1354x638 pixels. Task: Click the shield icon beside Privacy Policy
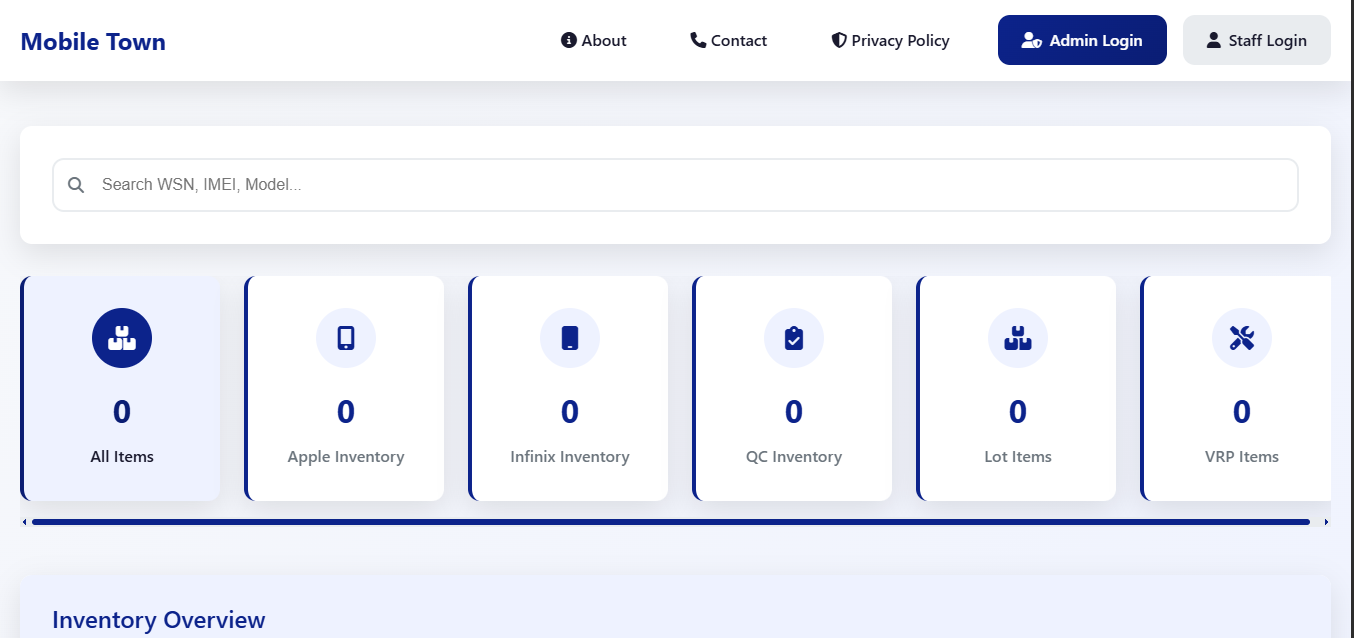coord(839,40)
